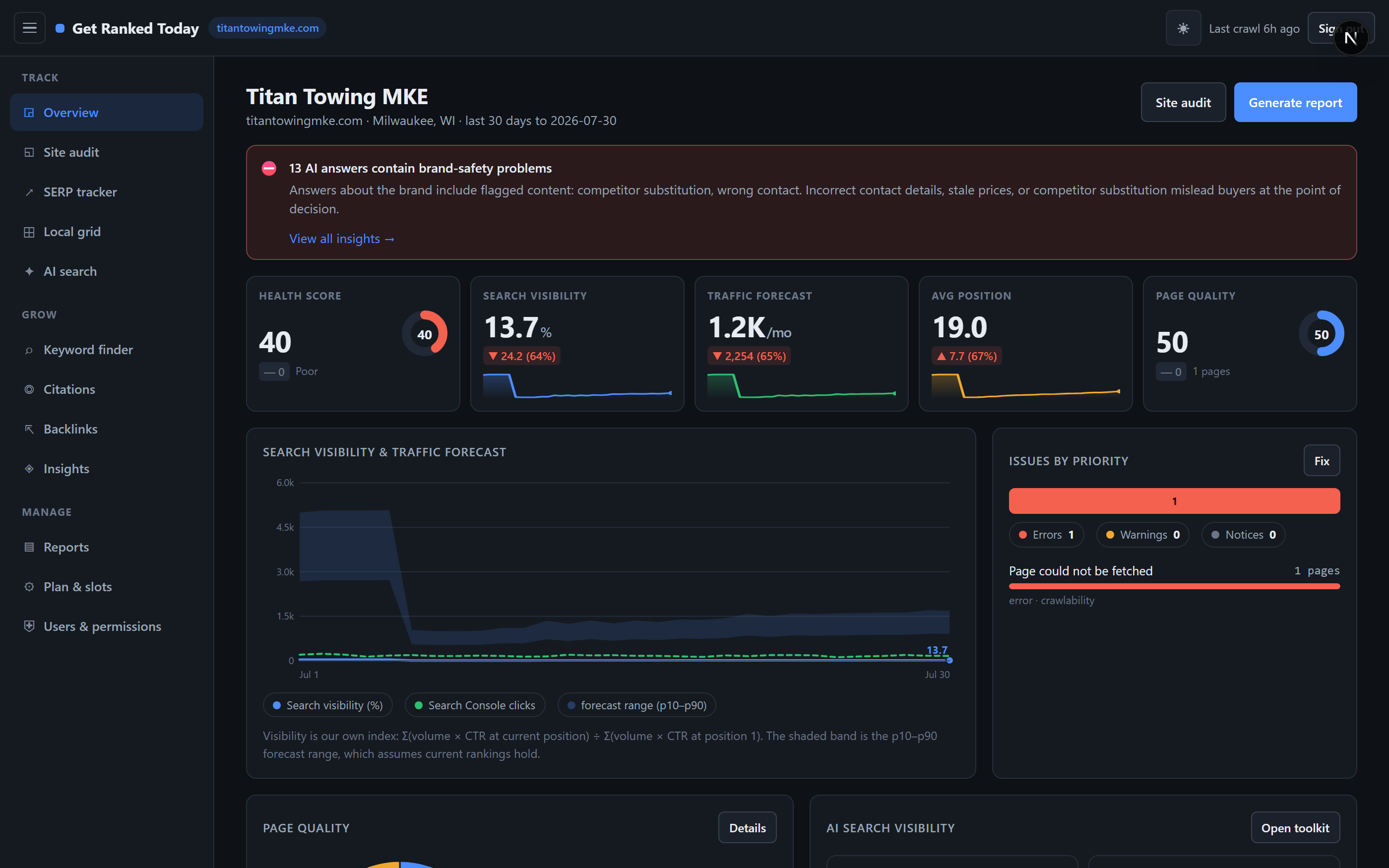Open the Search Visibility 13.7% card
The image size is (1389, 868).
point(577,343)
